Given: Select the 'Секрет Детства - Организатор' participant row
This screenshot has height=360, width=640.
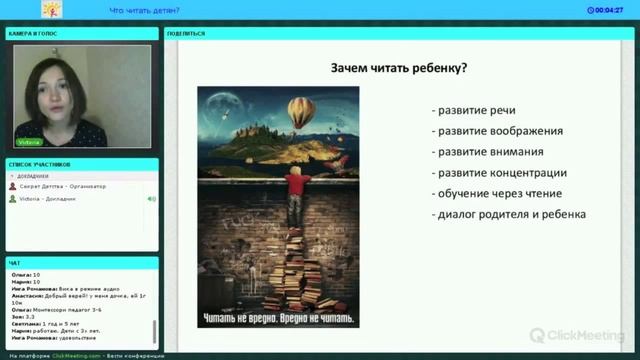Looking at the screenshot, I should (x=82, y=187).
